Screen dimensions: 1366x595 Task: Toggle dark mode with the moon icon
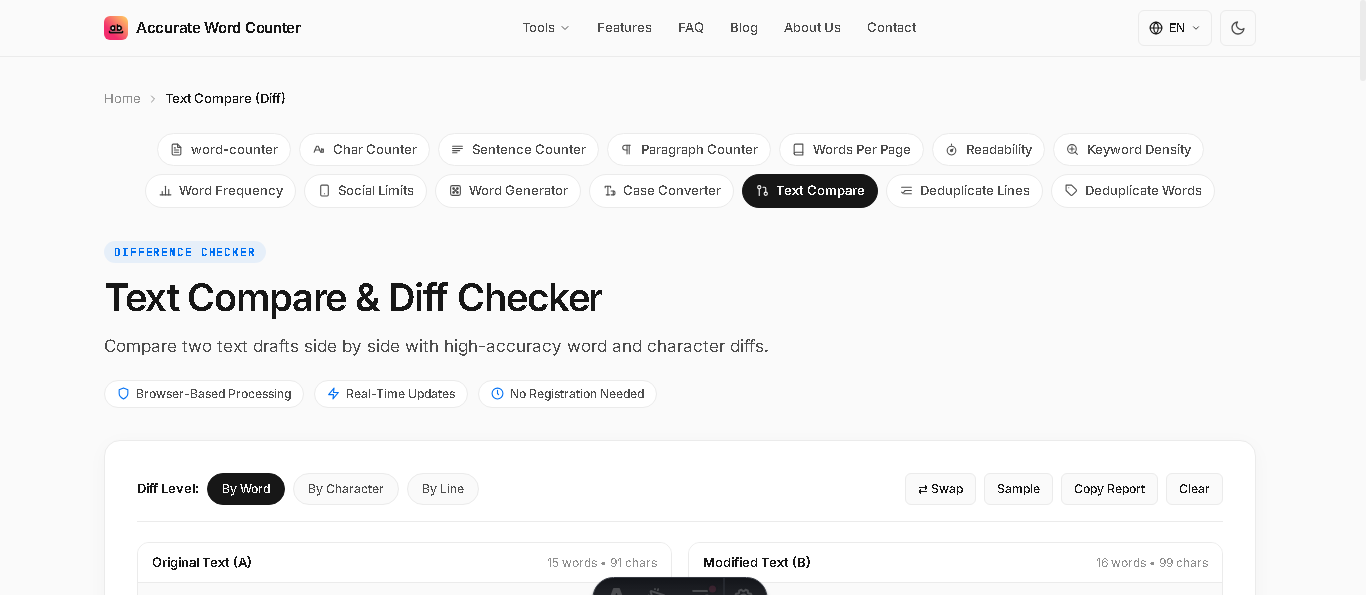(x=1238, y=28)
